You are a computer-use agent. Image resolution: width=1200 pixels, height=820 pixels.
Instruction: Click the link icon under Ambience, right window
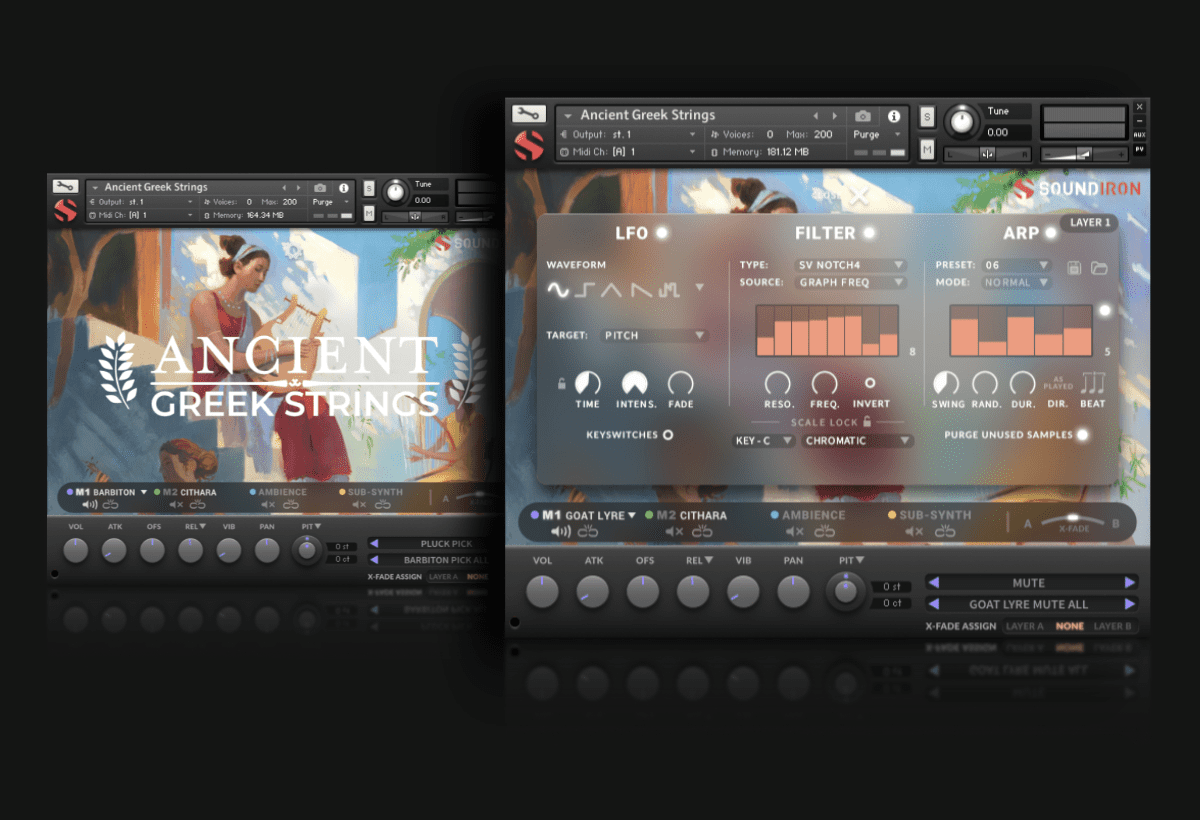(x=825, y=532)
